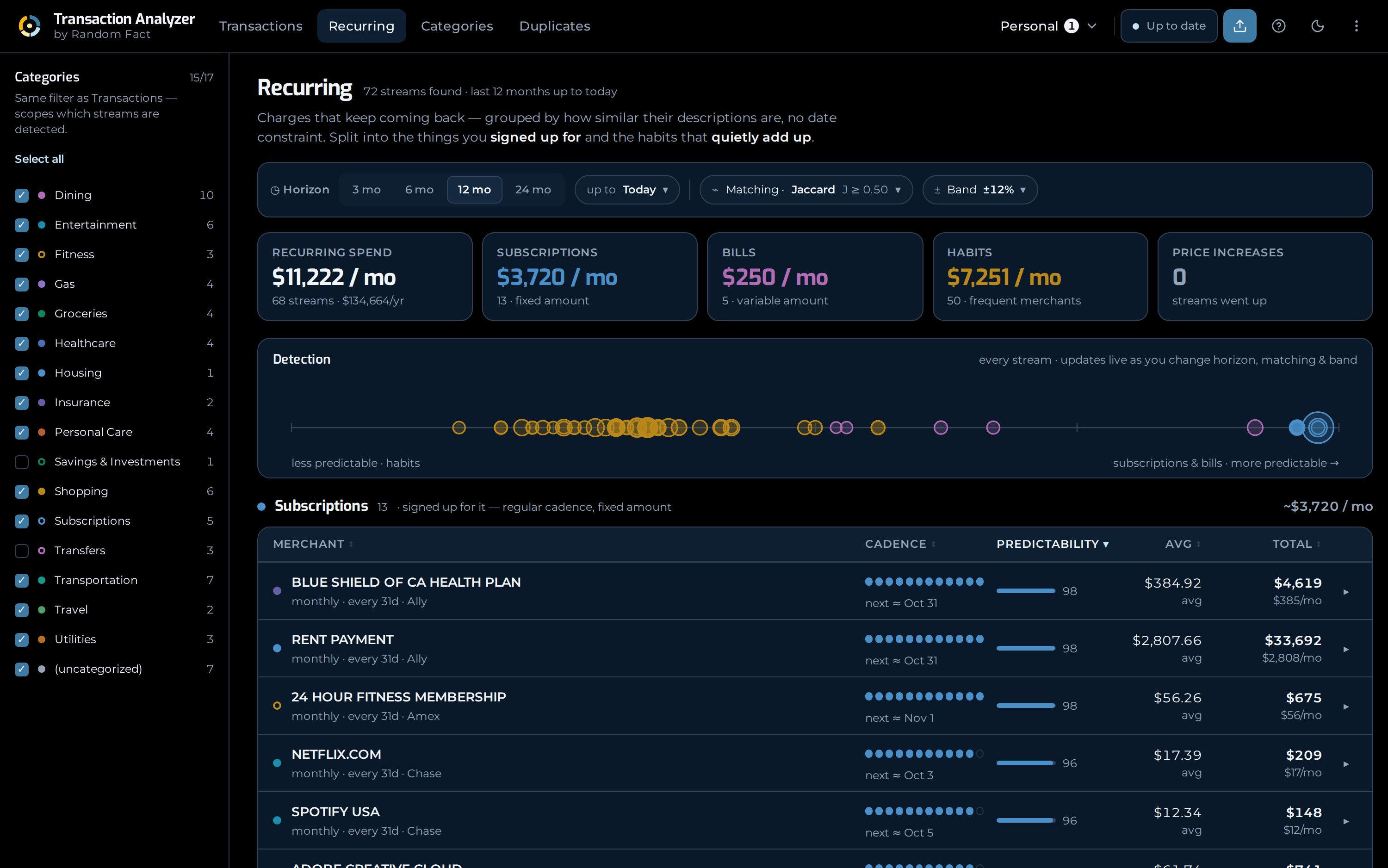1388x868 pixels.
Task: Switch to the Duplicates tab
Action: (555, 26)
